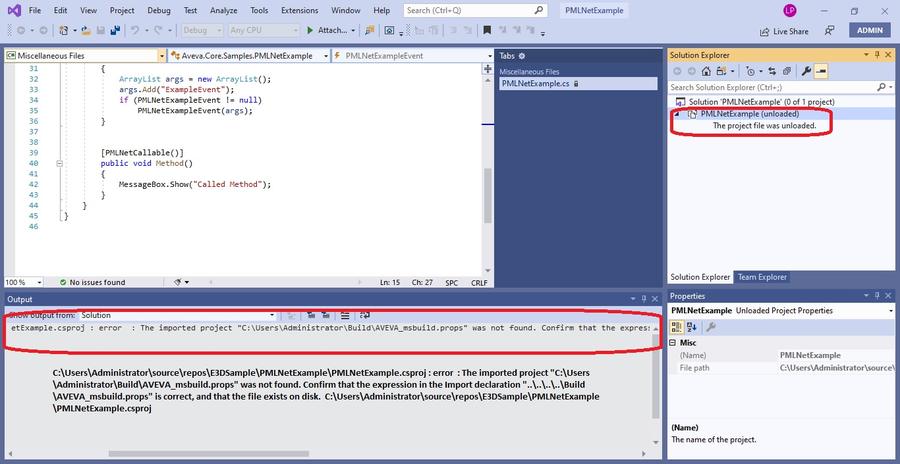Image resolution: width=900 pixels, height=464 pixels.
Task: Click the Live Share button
Action: pyautogui.click(x=784, y=32)
